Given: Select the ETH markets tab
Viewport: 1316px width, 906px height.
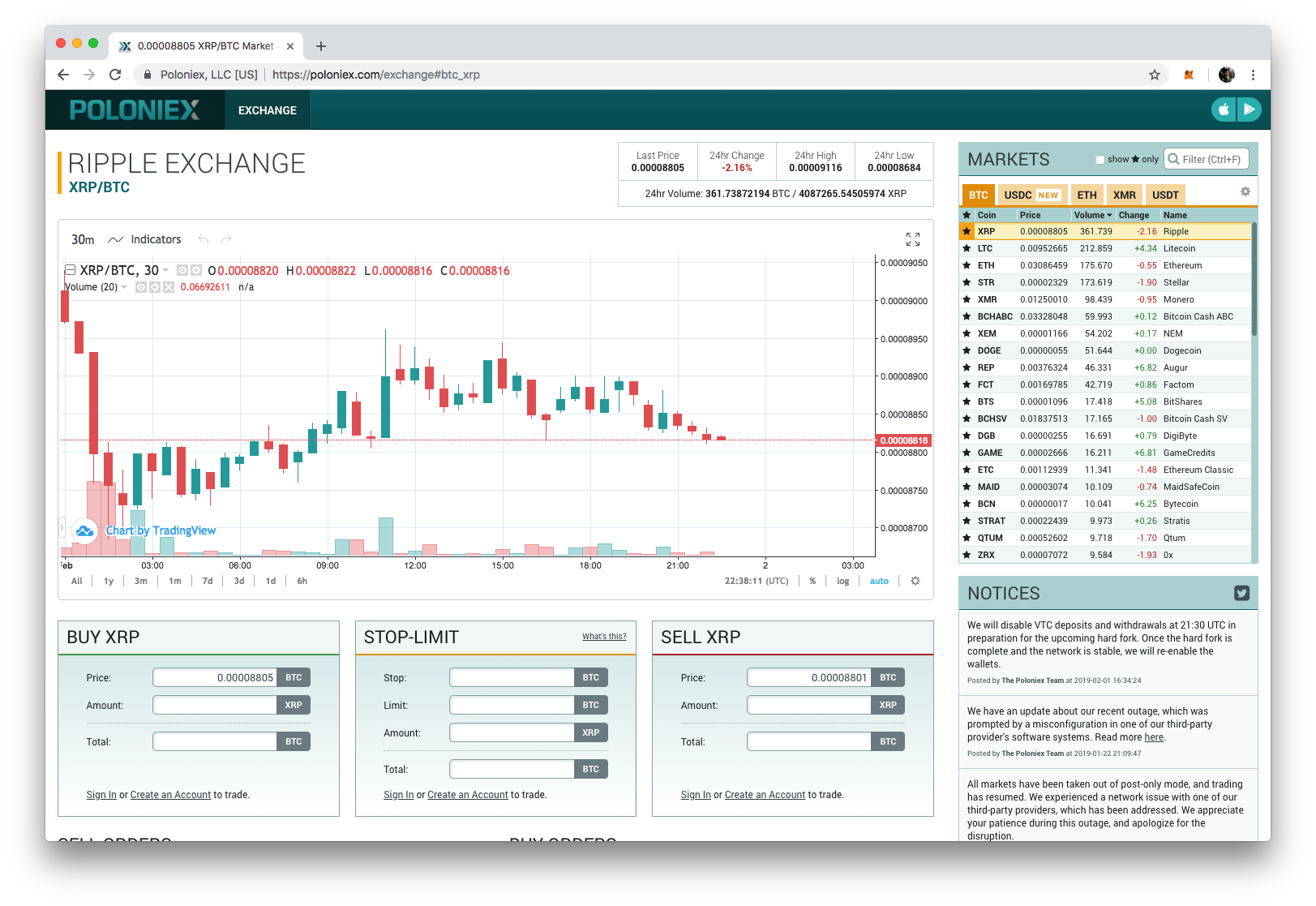Looking at the screenshot, I should pos(1087,195).
